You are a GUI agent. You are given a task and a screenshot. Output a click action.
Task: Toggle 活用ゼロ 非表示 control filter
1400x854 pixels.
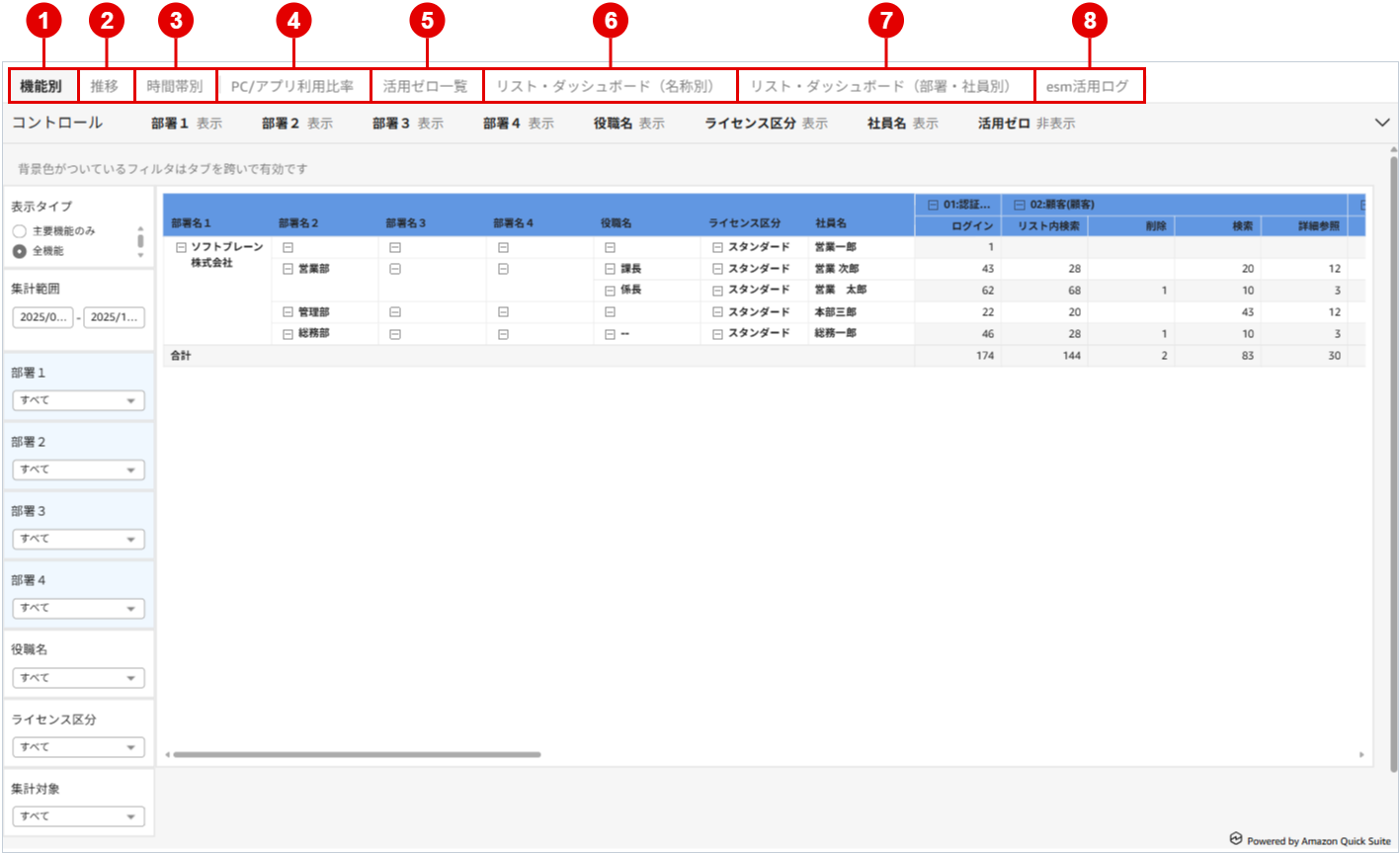coord(1026,124)
